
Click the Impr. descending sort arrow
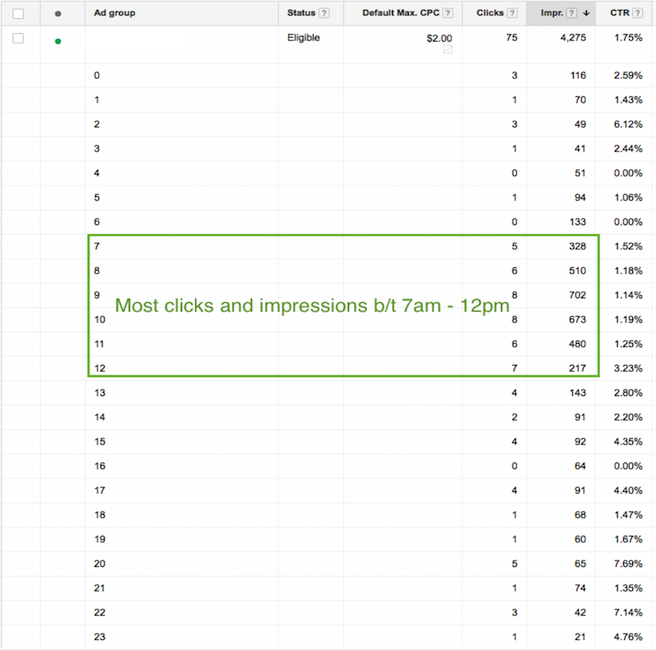tap(586, 13)
